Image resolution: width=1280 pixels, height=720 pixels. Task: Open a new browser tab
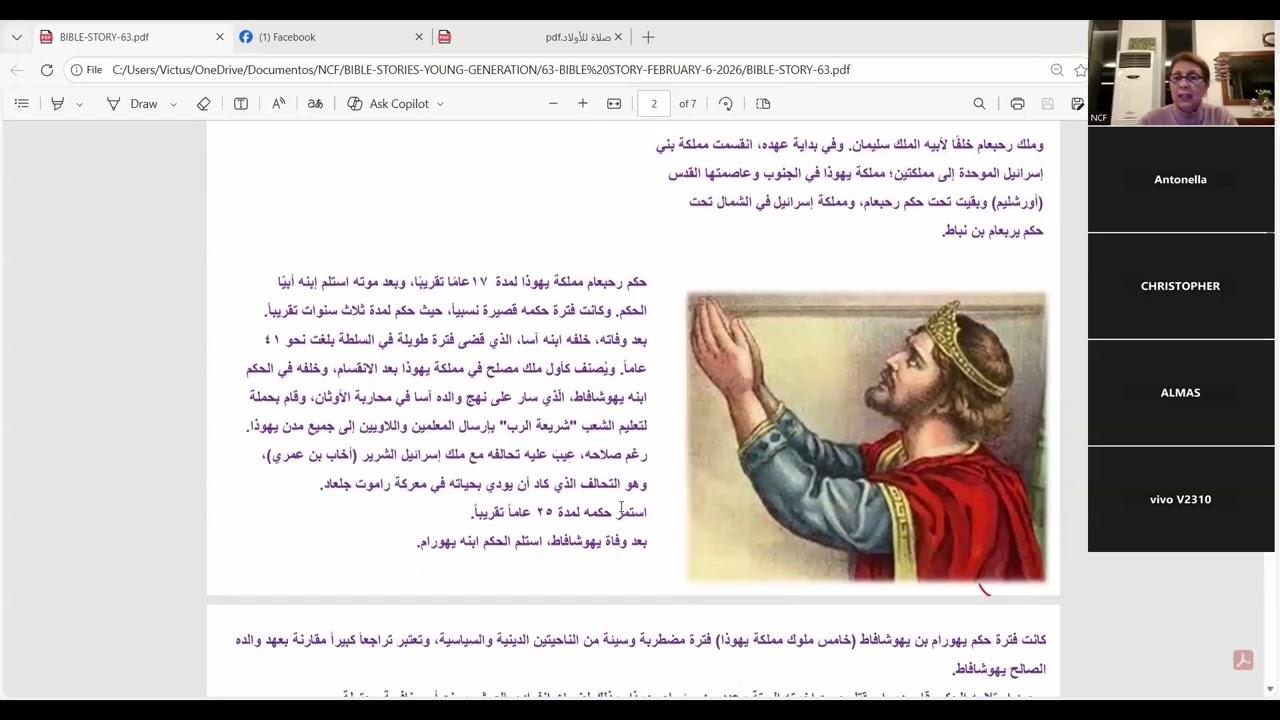pyautogui.click(x=648, y=37)
